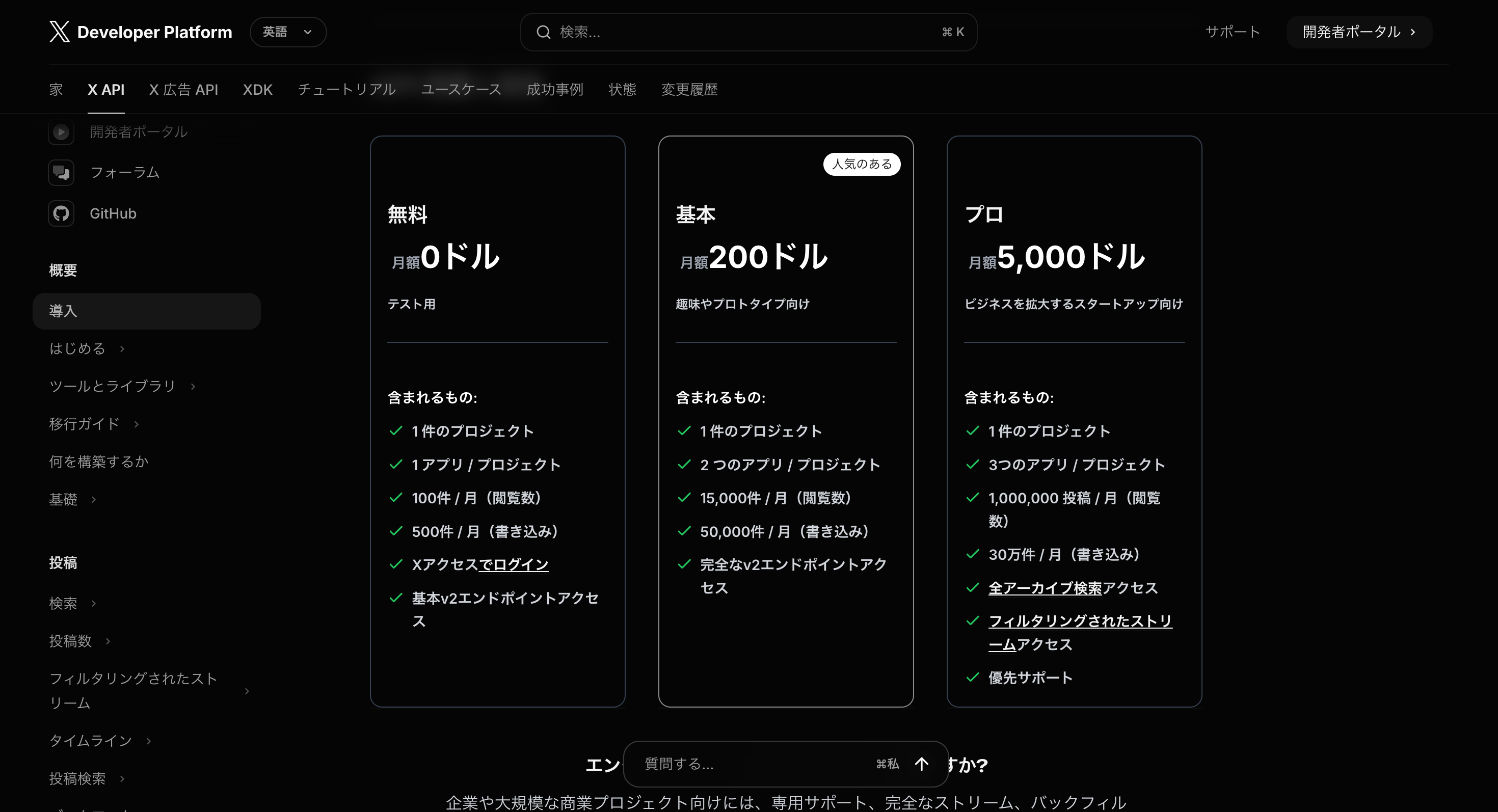Open the 開発者ポータル sidebar play icon
This screenshot has height=812, width=1498.
point(61,132)
